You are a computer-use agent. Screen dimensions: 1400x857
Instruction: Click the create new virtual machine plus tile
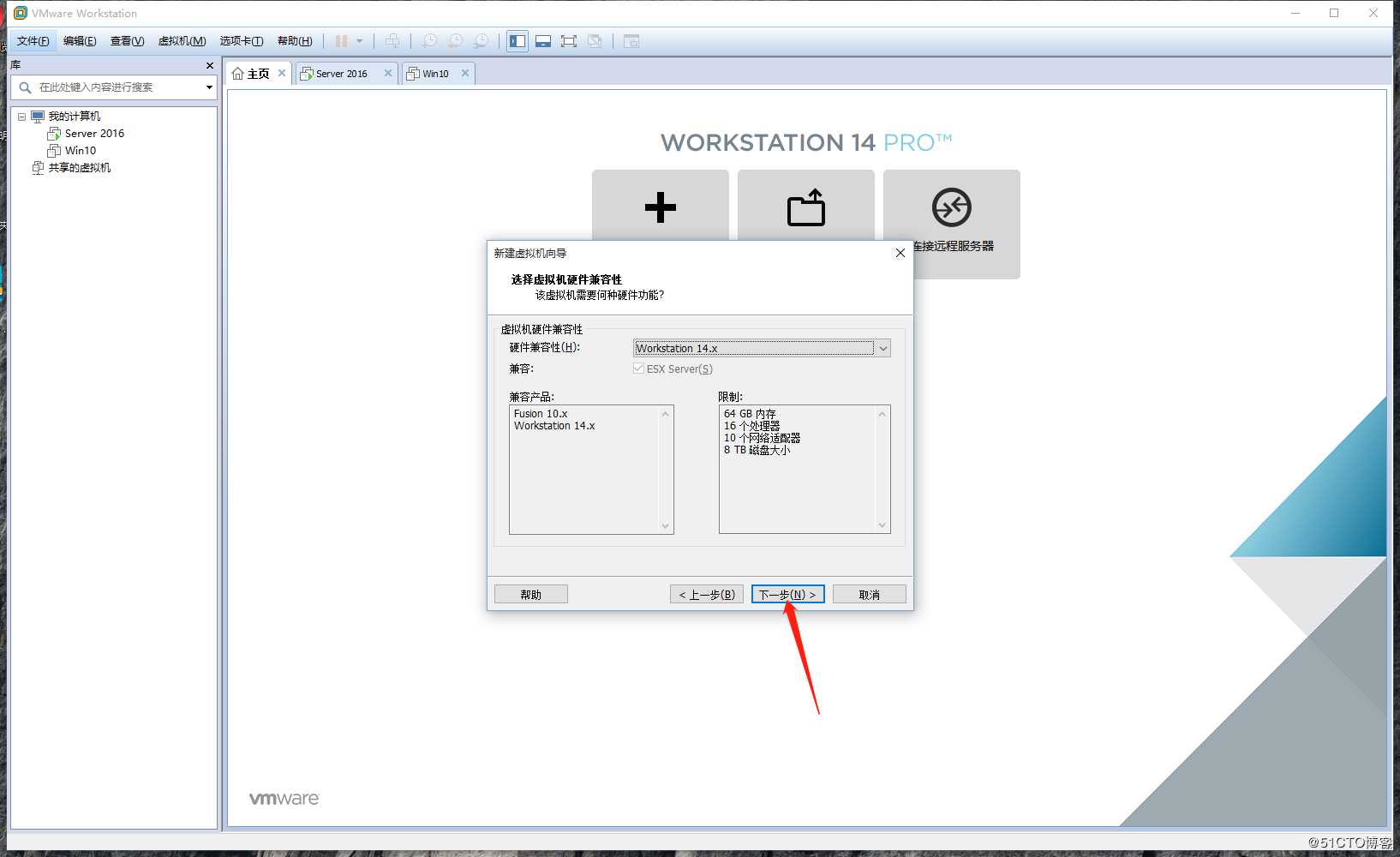tap(661, 207)
